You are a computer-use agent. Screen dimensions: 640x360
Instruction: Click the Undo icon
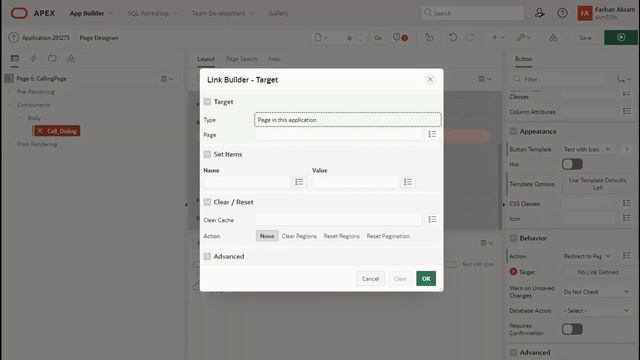point(453,38)
